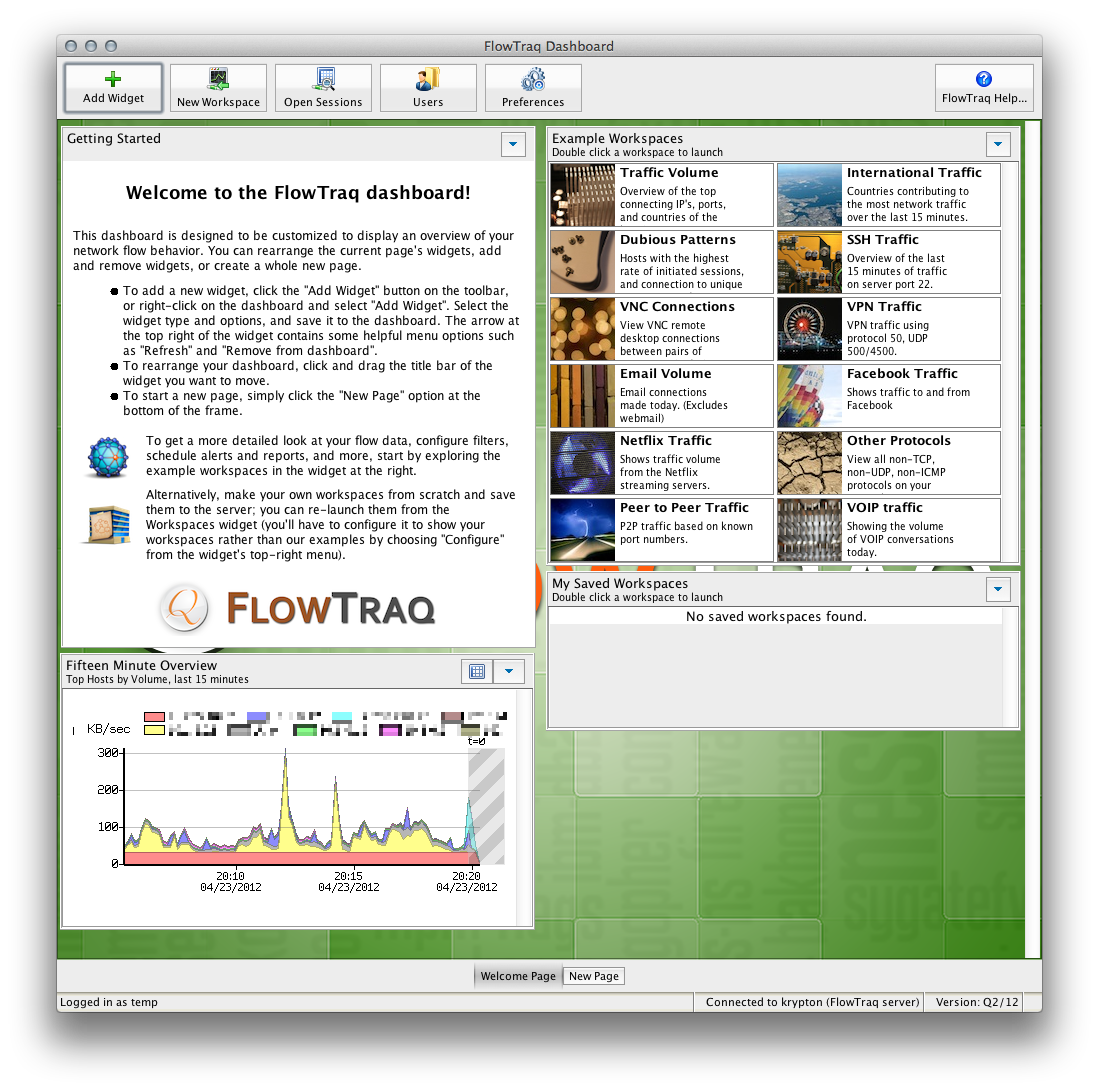1099x1091 pixels.
Task: Click the KB/sec axis unit label
Action: (109, 729)
